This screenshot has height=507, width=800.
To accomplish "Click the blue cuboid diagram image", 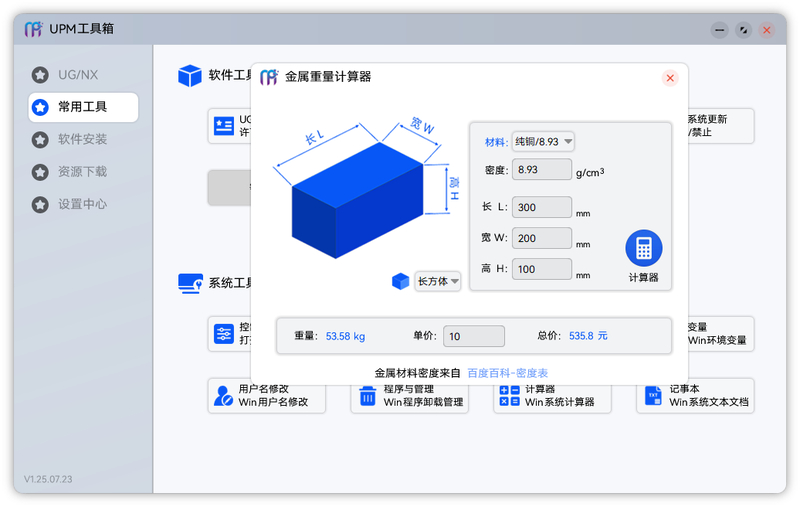I will click(x=358, y=200).
